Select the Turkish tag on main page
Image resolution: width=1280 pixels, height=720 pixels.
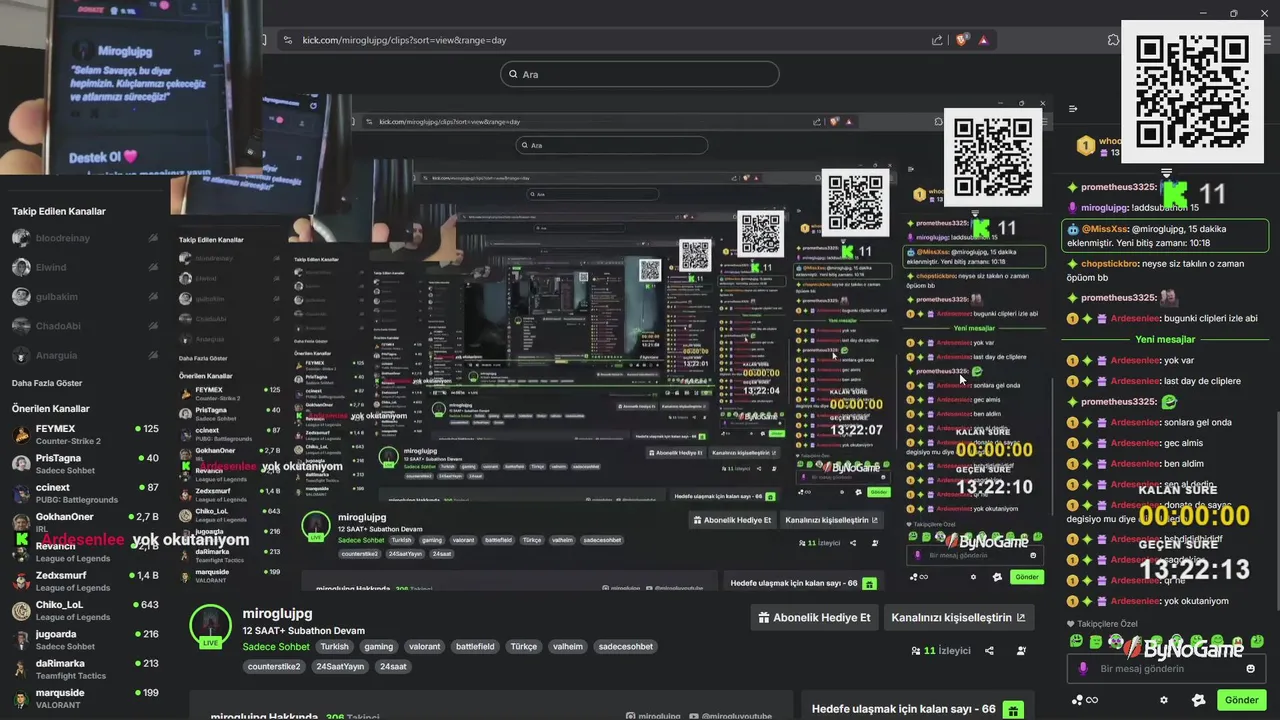click(x=334, y=646)
